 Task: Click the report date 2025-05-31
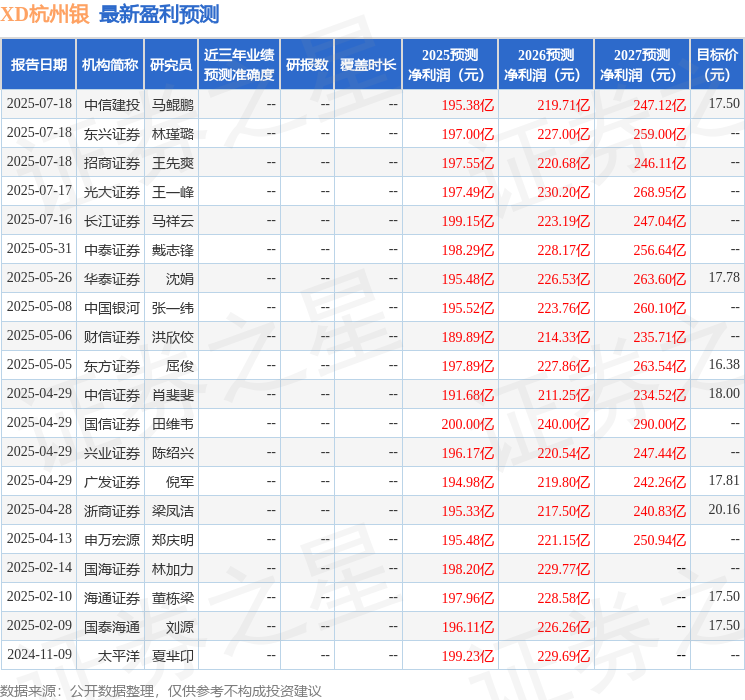tap(39, 249)
